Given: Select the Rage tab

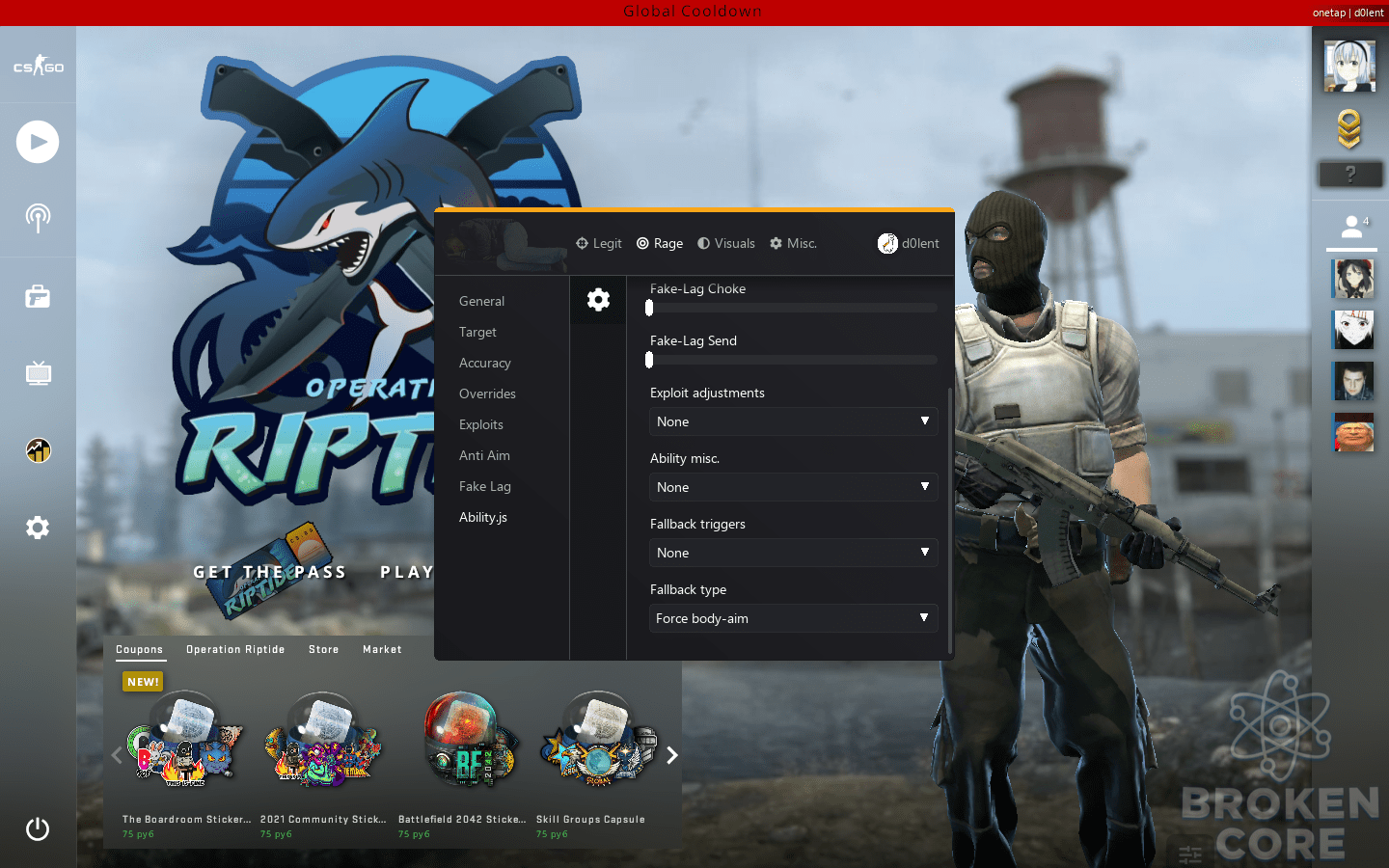Looking at the screenshot, I should 660,244.
